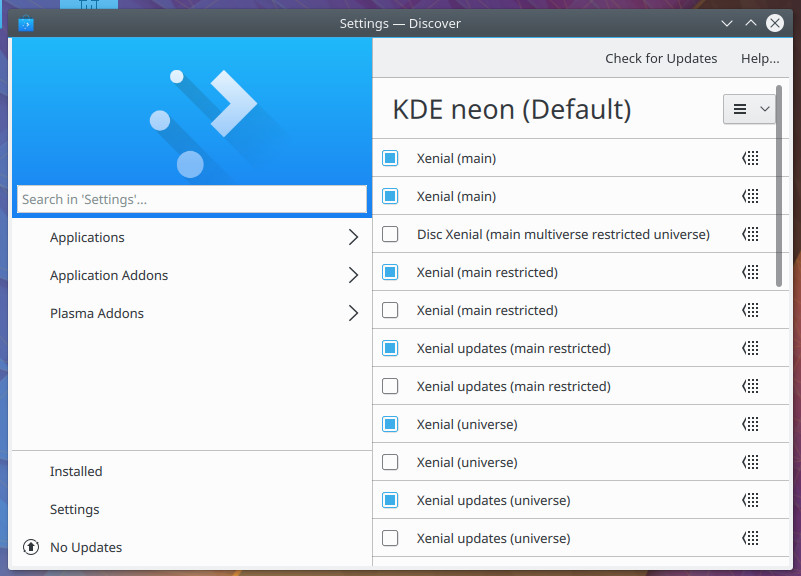801x576 pixels.
Task: Disable the checked Xenial (universe) checkbox
Action: 390,424
